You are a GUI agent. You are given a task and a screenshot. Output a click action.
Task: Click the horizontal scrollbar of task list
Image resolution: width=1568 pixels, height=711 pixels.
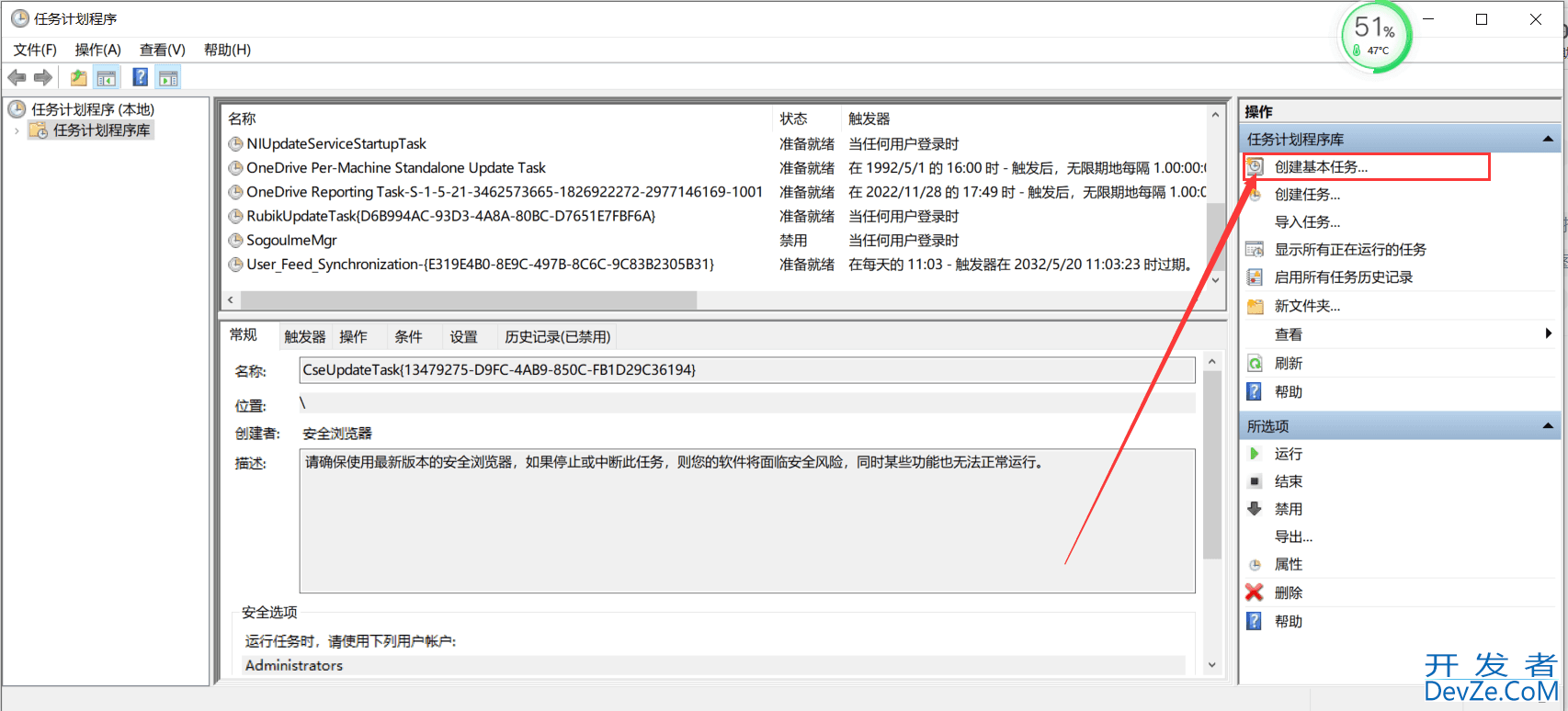click(469, 300)
